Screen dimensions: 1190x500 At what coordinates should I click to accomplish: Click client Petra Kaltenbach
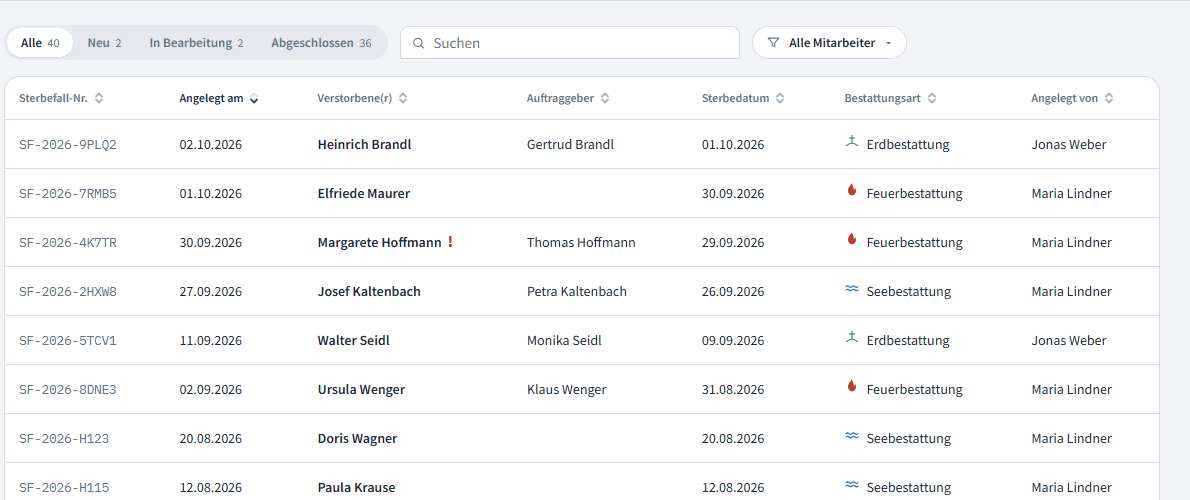coord(577,291)
